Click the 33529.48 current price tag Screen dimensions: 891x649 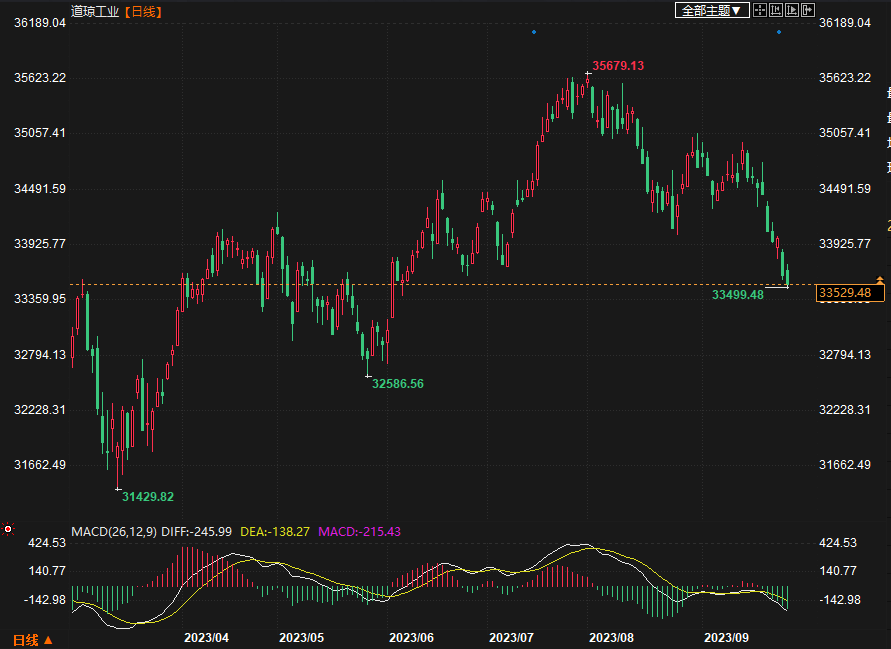point(849,293)
